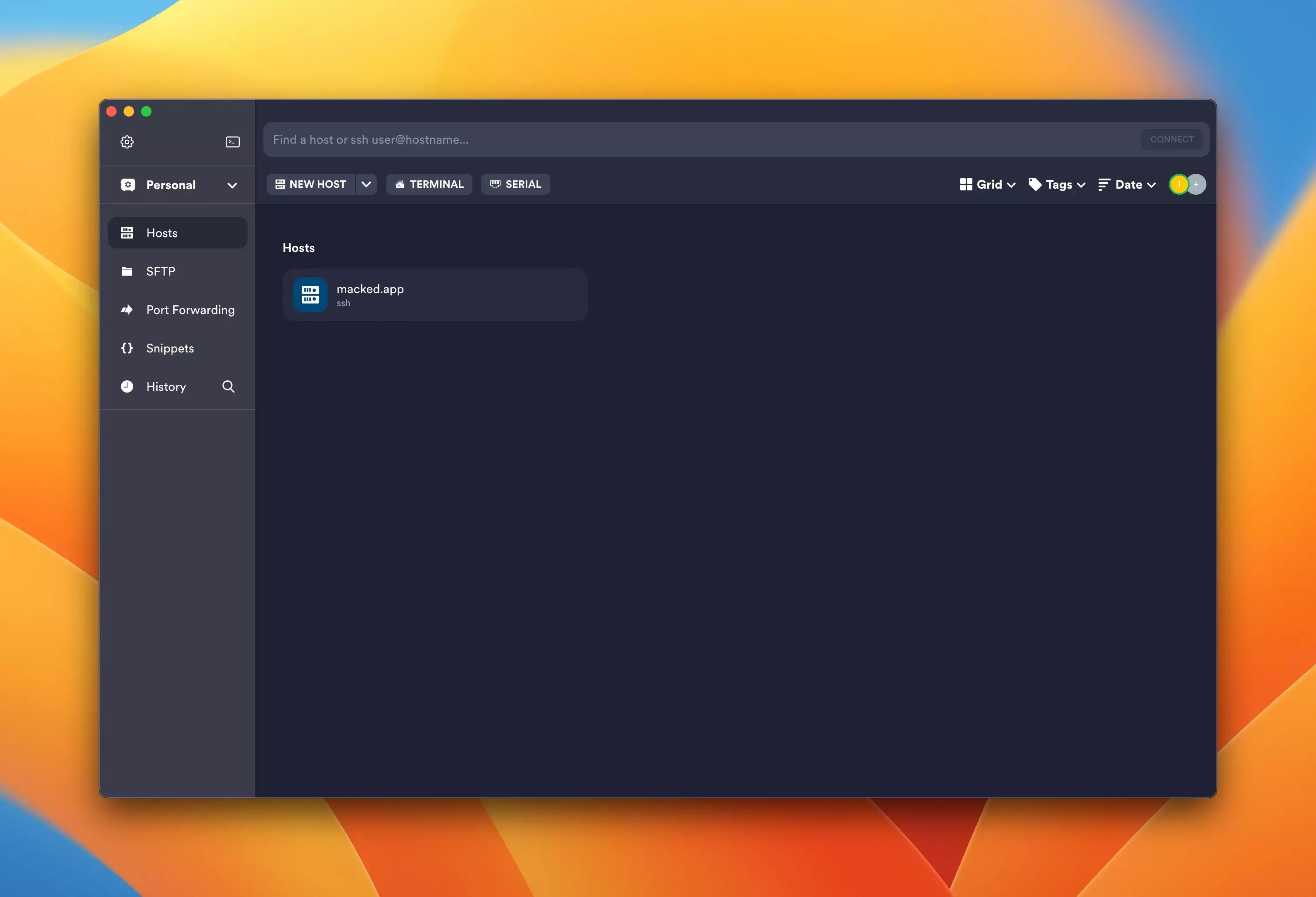This screenshot has width=1316, height=897.
Task: Open the New Host dropdown arrow
Action: tap(366, 185)
